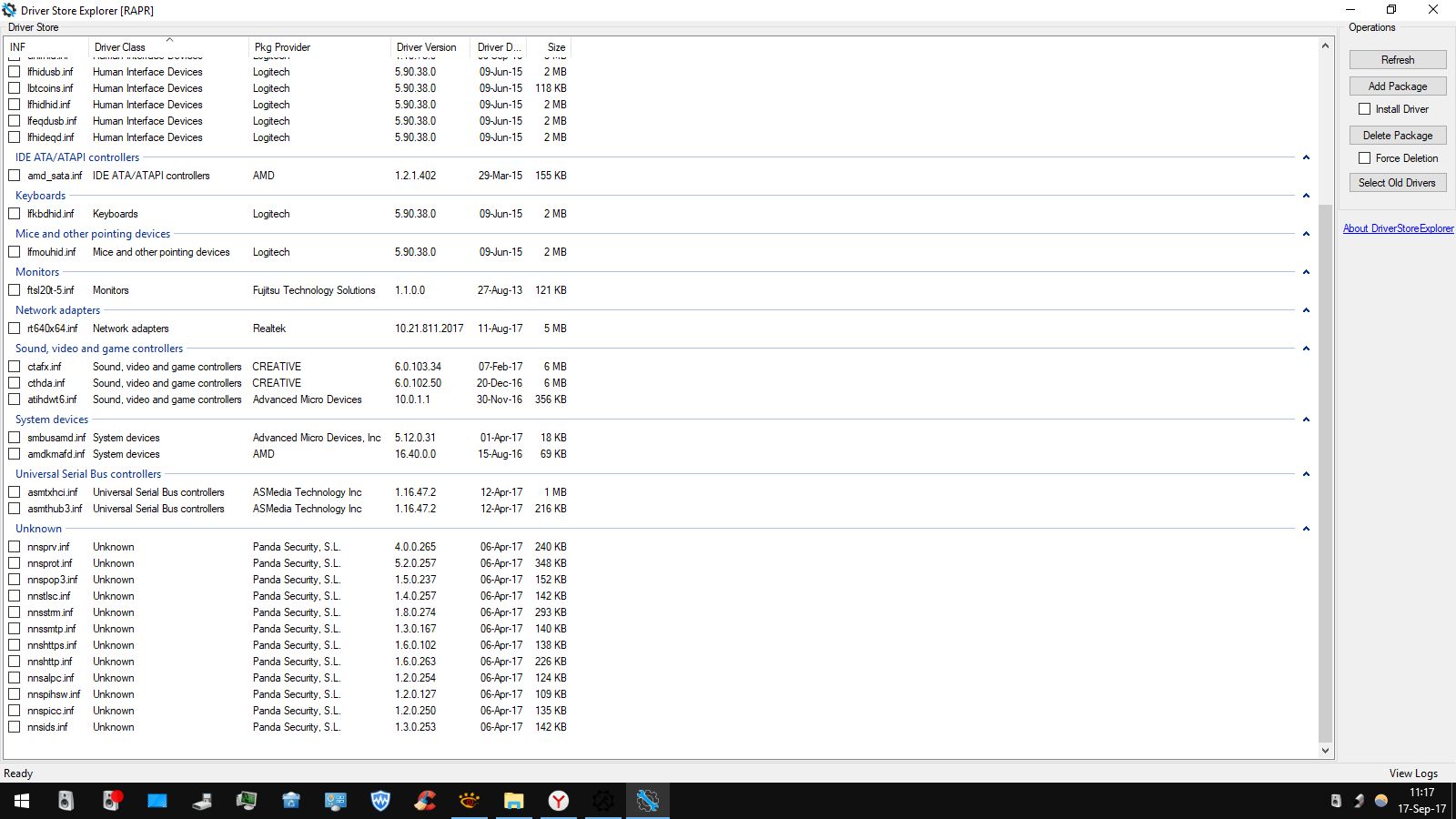This screenshot has width=1456, height=819.
Task: Click the Delete Package button
Action: pos(1398,136)
